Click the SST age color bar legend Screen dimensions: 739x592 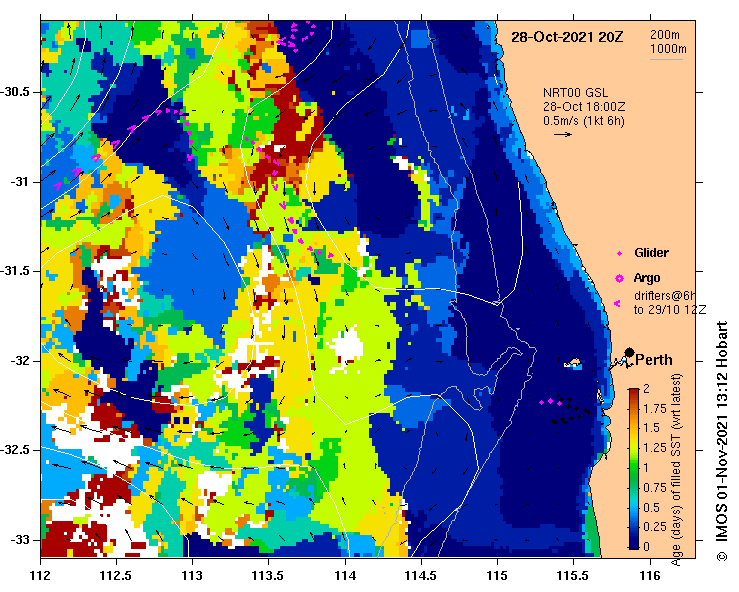[634, 469]
